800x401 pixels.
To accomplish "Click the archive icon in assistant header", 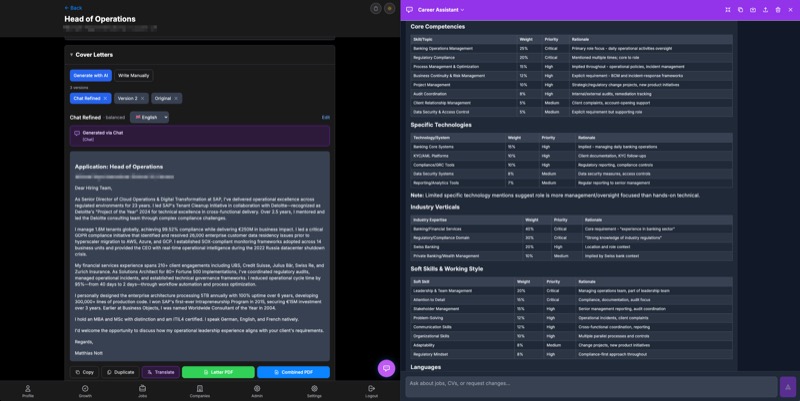I will click(753, 10).
